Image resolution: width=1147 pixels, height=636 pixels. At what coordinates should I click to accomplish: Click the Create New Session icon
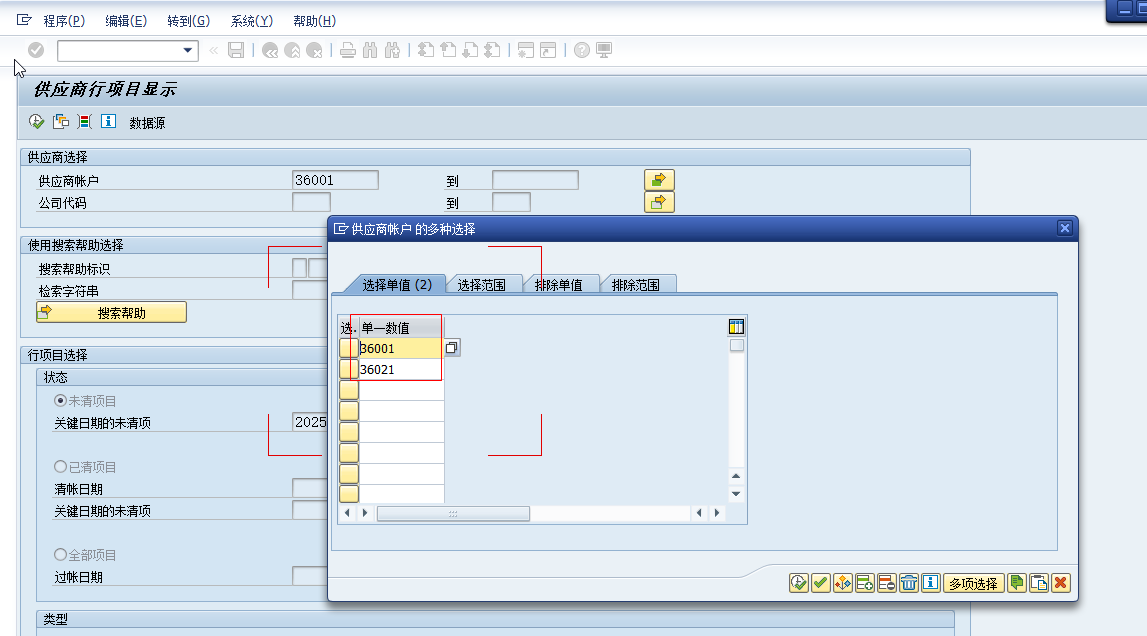pyautogui.click(x=525, y=50)
